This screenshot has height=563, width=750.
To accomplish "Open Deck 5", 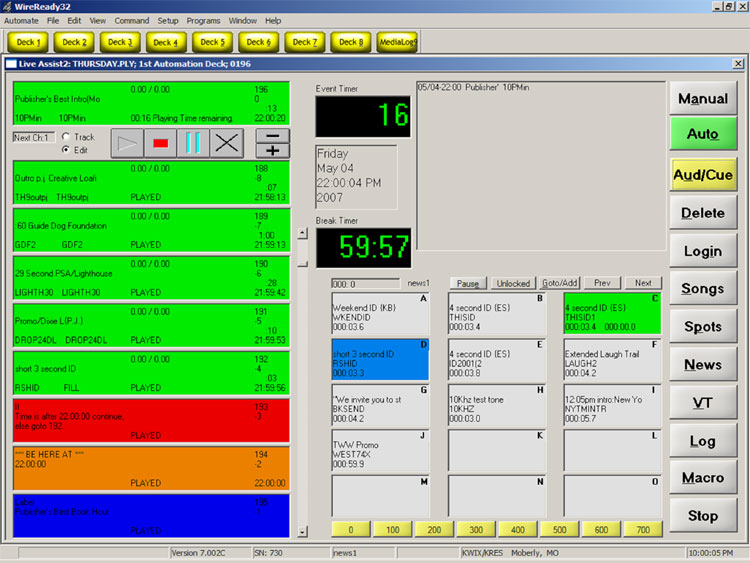I will click(x=212, y=42).
